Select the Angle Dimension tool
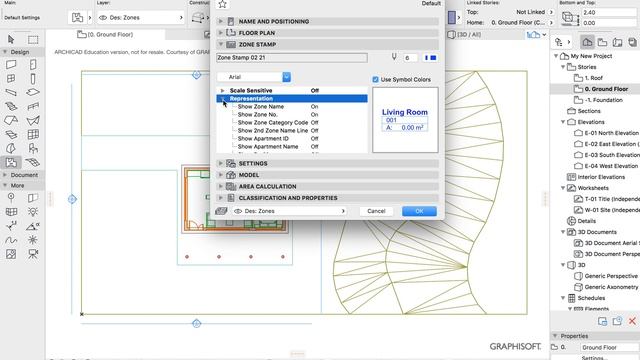The image size is (640, 360). pyautogui.click(x=33, y=226)
